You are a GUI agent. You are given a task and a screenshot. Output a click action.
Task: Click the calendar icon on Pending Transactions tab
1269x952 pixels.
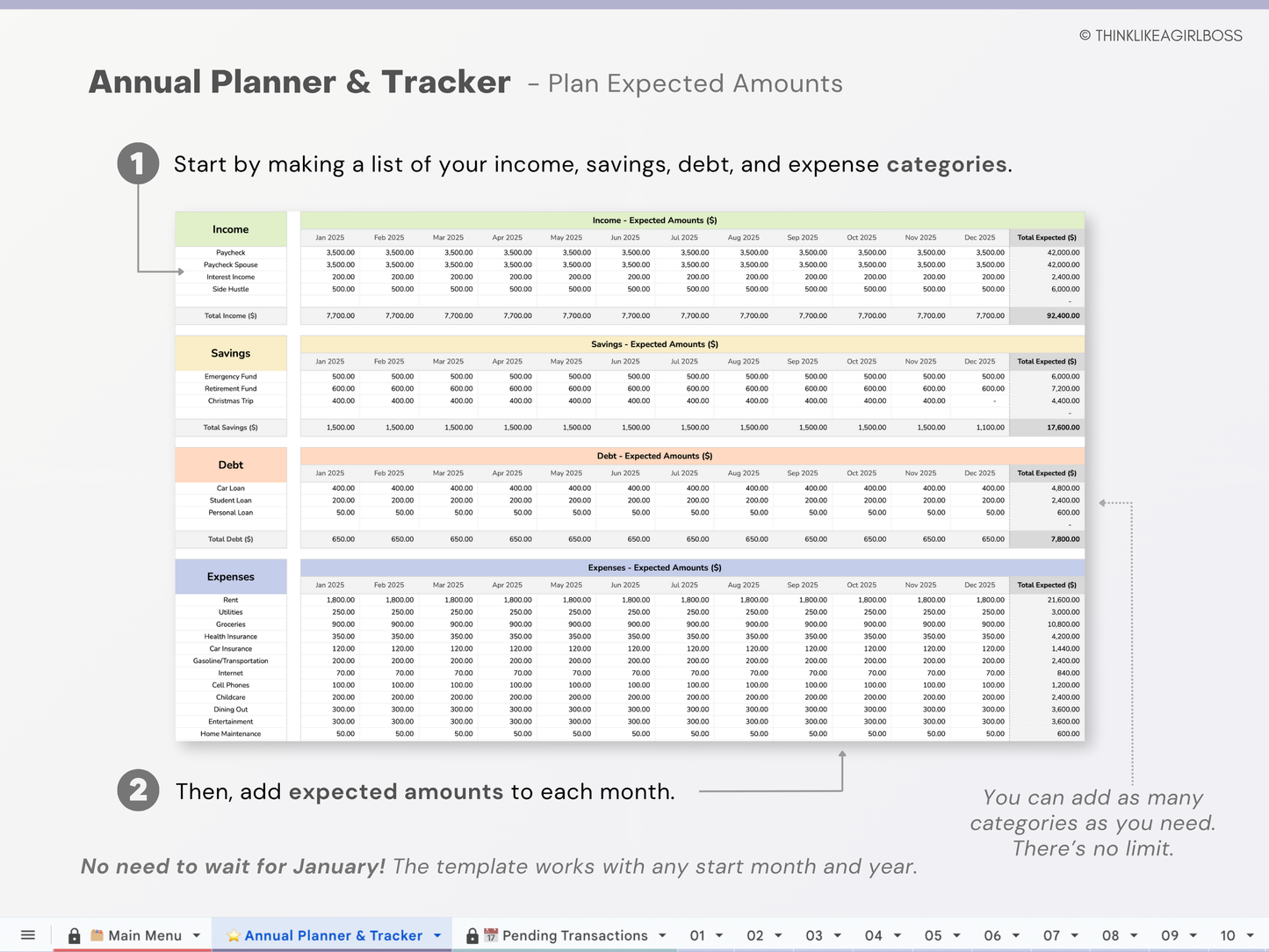pyautogui.click(x=490, y=934)
